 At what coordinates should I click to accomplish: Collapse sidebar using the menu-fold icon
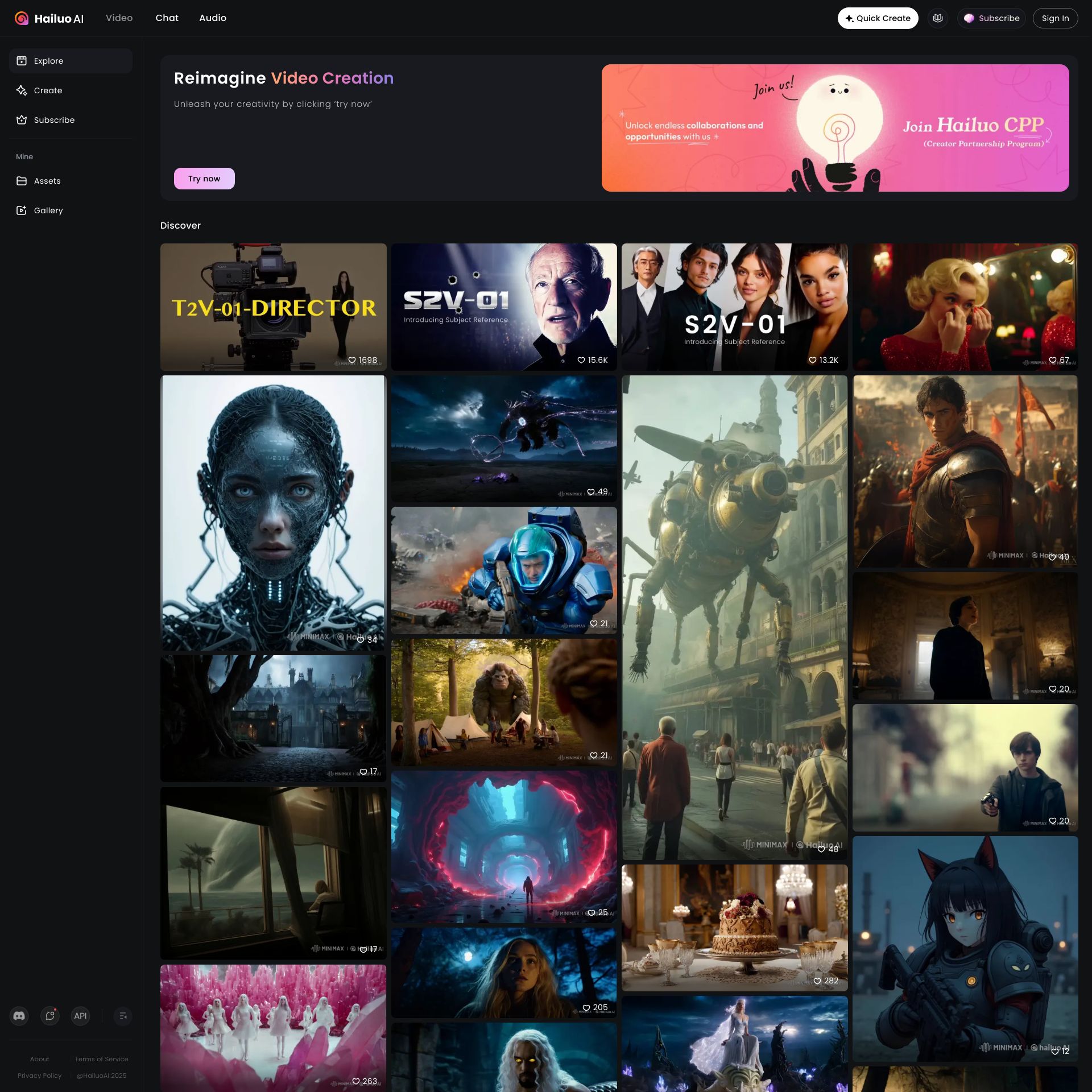tap(123, 1016)
